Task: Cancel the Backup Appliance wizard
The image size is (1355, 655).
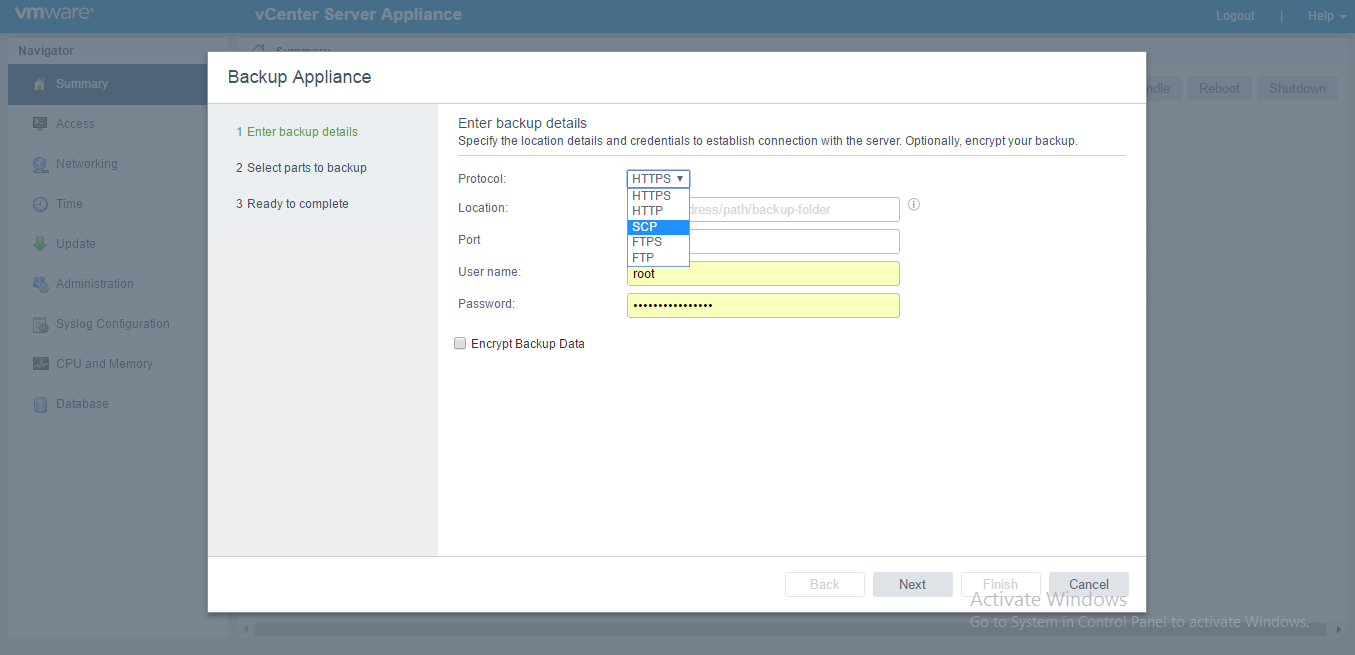Action: click(x=1088, y=584)
